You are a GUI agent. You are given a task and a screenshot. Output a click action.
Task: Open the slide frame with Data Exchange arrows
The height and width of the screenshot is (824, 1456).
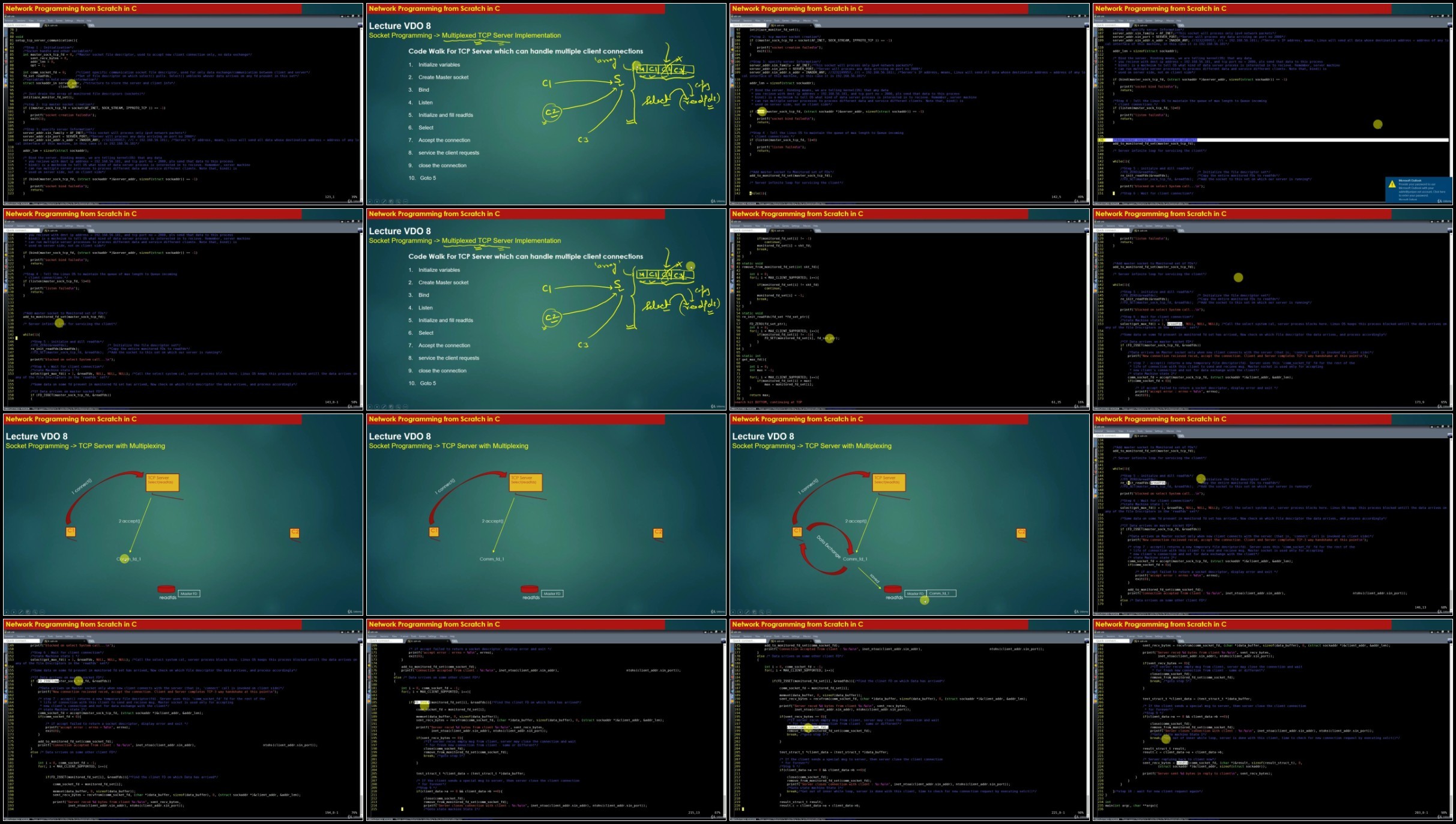click(x=909, y=514)
